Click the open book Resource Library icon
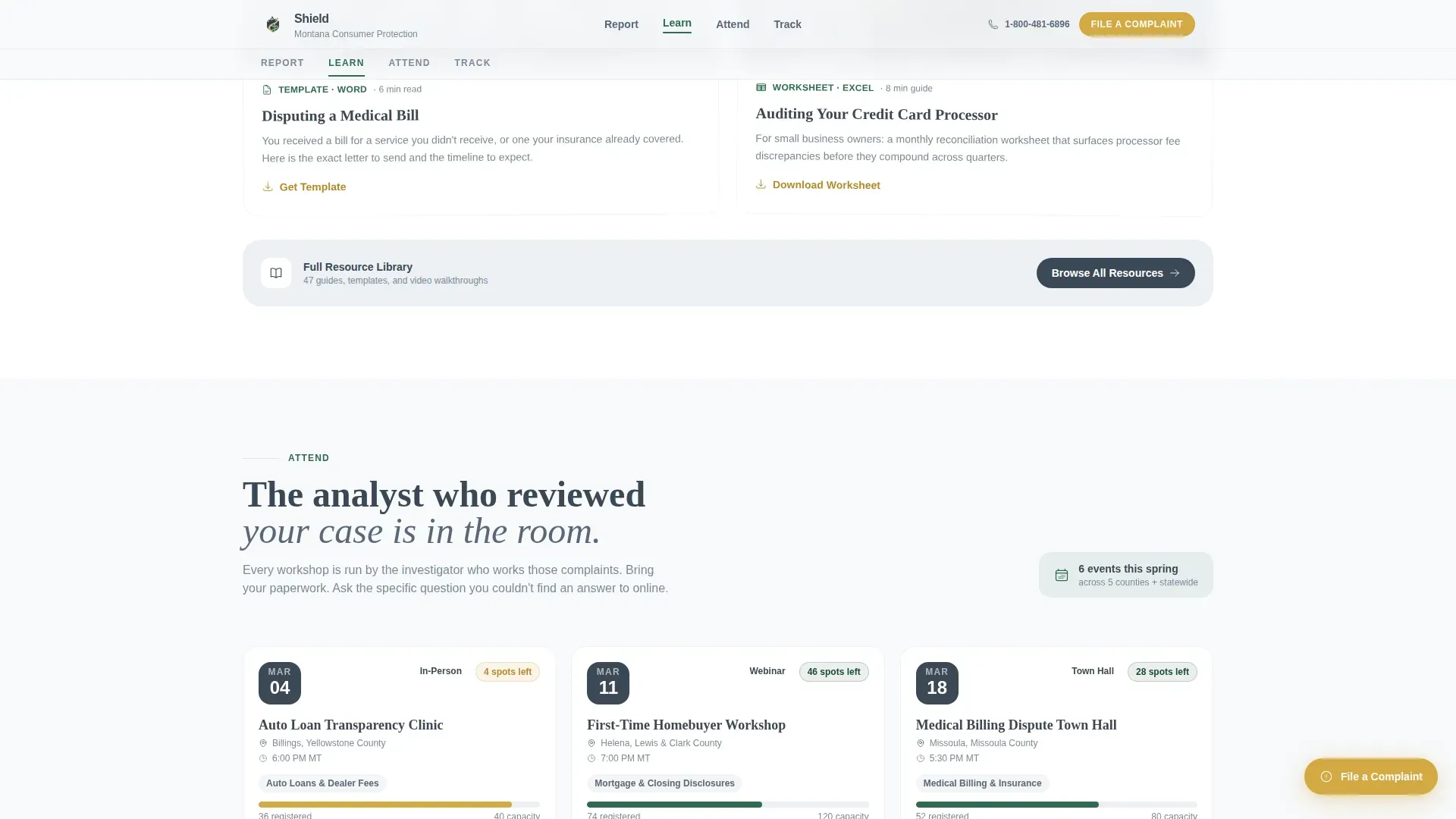This screenshot has height=819, width=1456. (x=276, y=273)
